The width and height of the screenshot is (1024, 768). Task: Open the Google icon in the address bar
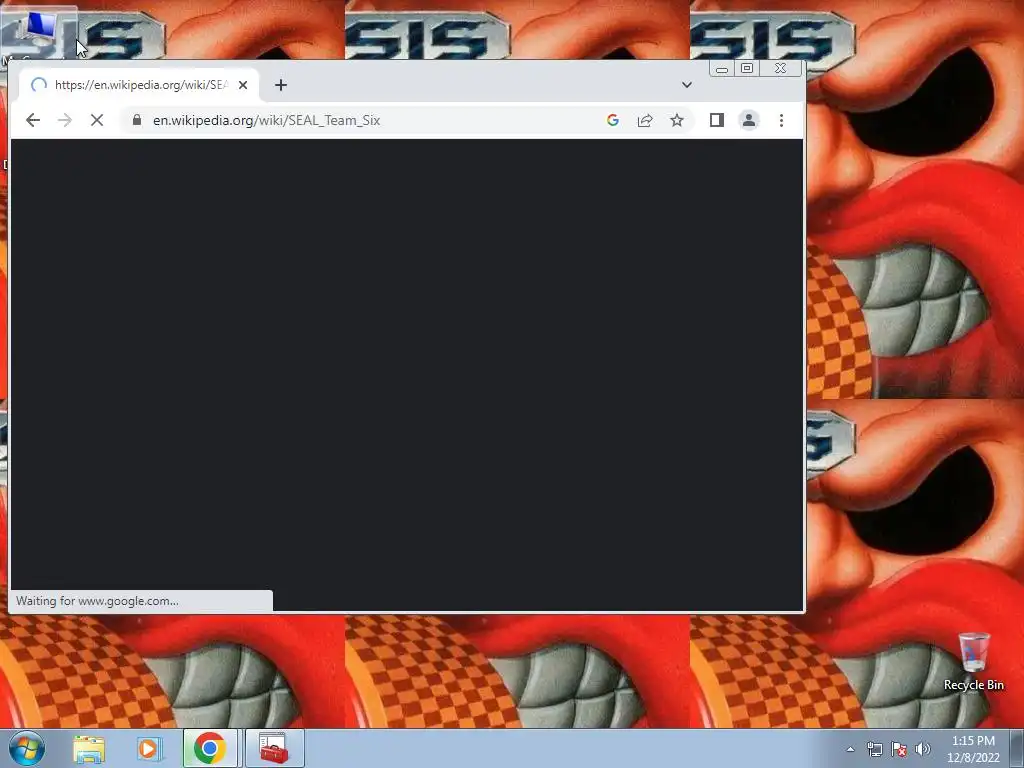click(613, 120)
